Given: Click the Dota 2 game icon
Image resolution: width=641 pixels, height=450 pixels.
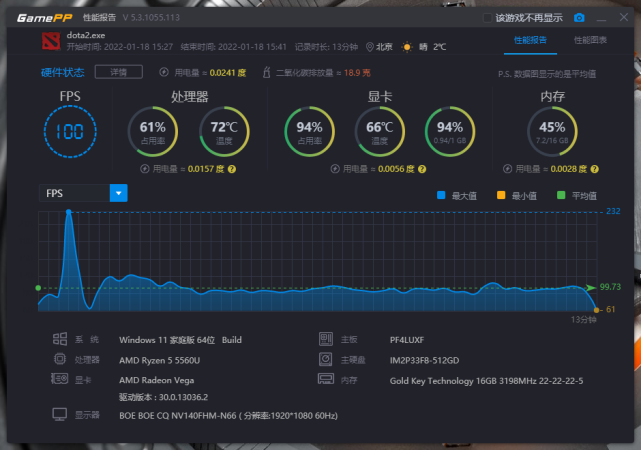Looking at the screenshot, I should click(51, 41).
